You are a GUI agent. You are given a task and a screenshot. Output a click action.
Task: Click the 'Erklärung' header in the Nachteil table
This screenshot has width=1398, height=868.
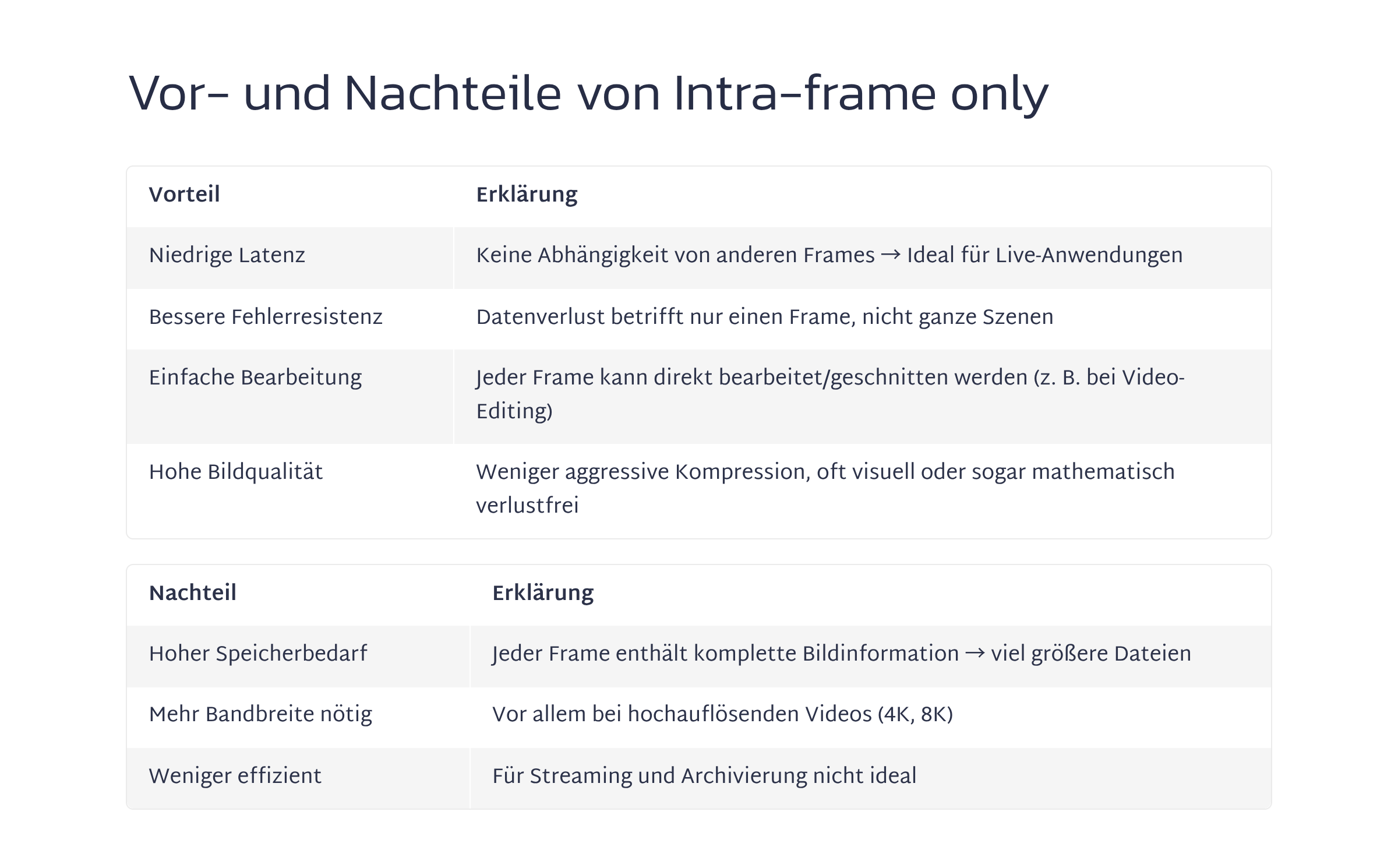(543, 593)
